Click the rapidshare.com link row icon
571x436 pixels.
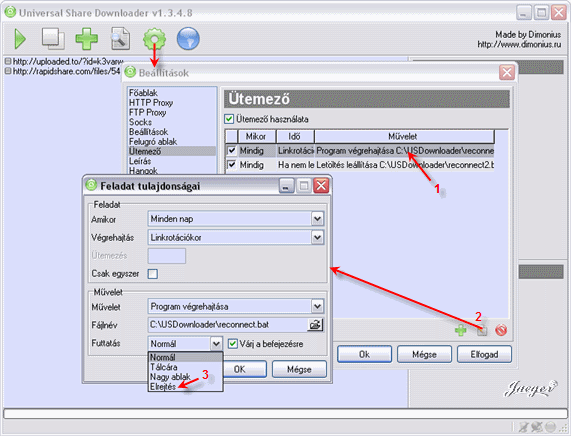click(8, 71)
